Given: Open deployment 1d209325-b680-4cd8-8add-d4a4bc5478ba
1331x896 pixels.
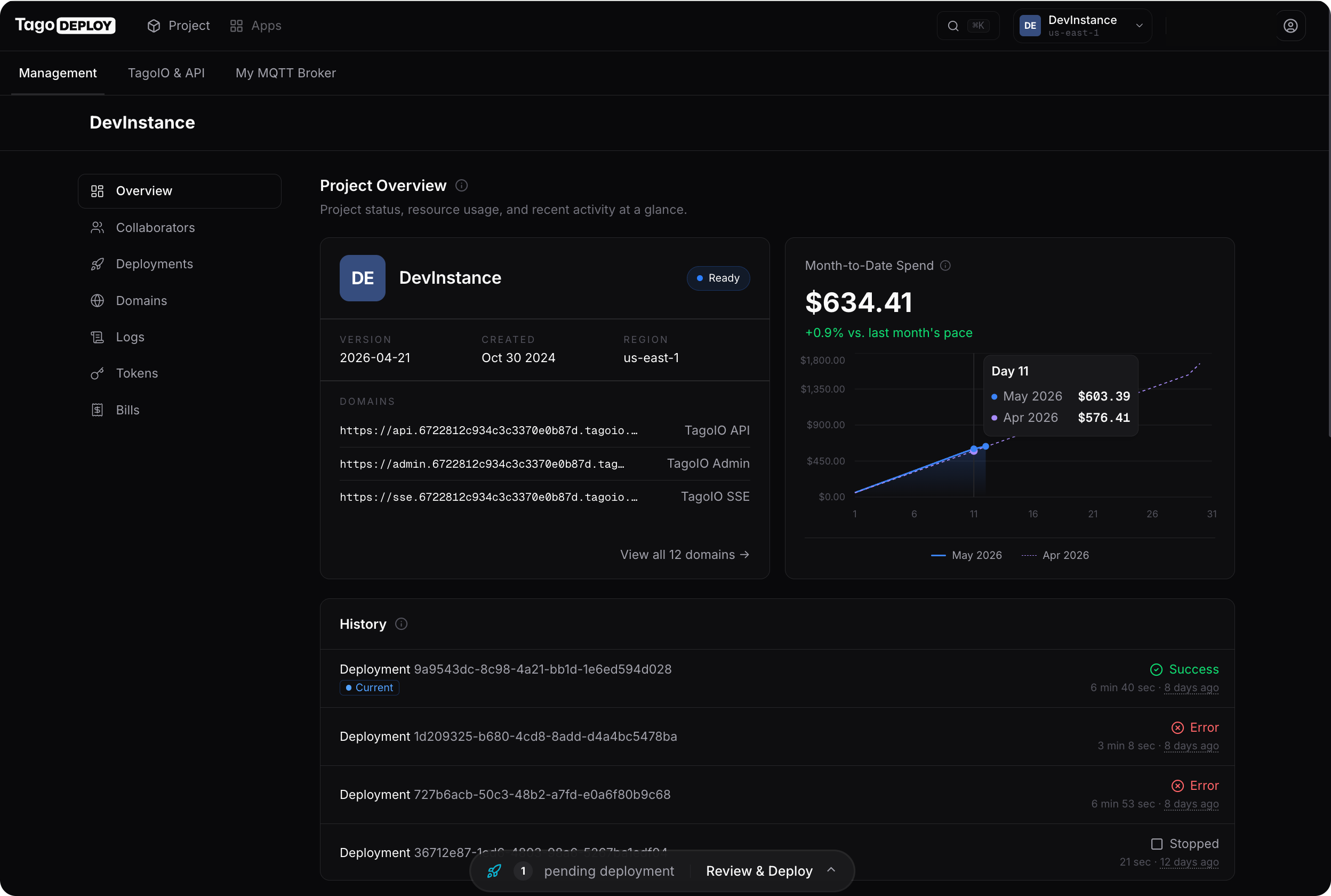Looking at the screenshot, I should [508, 737].
